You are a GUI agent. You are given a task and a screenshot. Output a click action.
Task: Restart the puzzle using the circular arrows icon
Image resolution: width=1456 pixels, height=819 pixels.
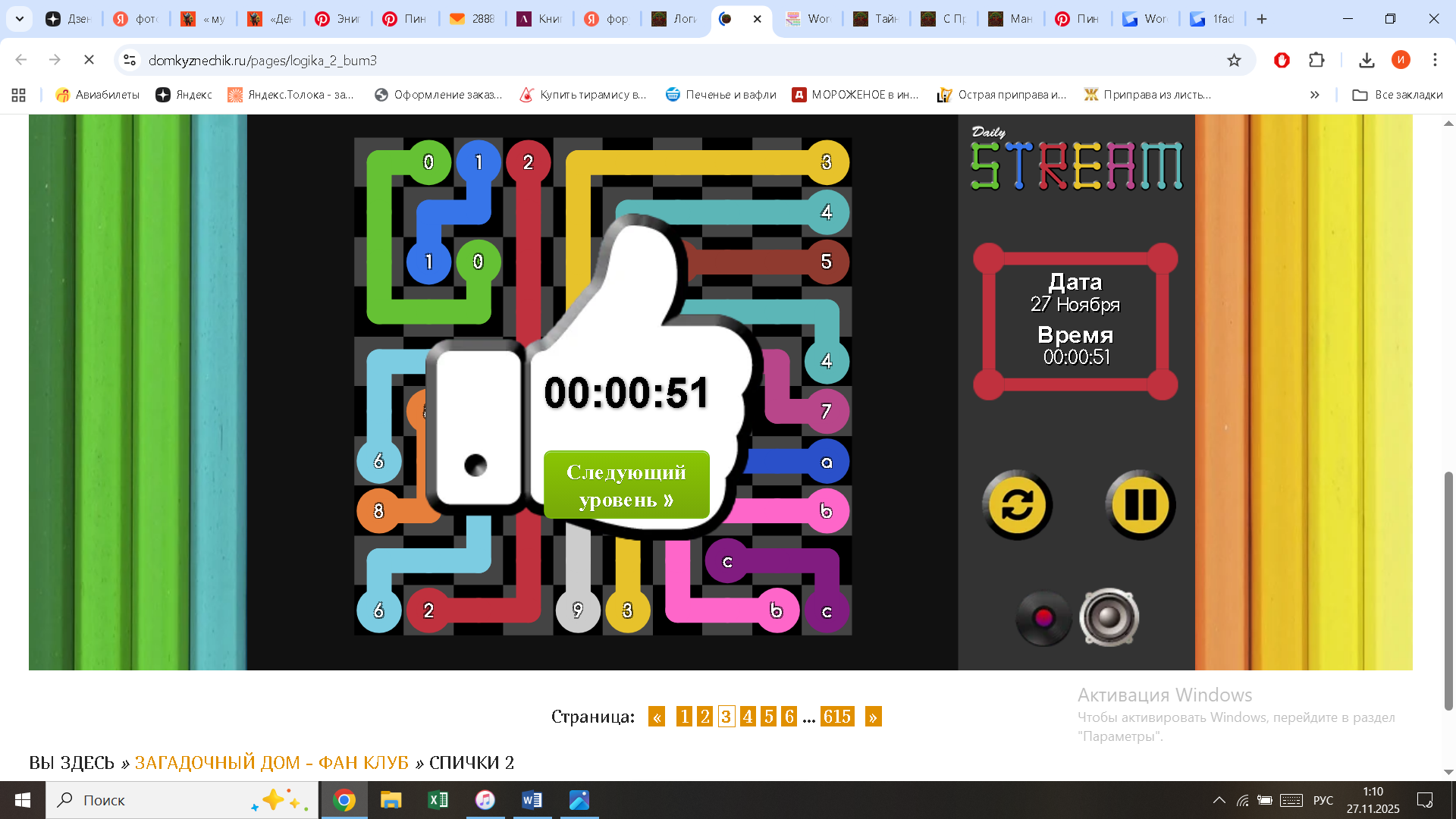[1017, 504]
